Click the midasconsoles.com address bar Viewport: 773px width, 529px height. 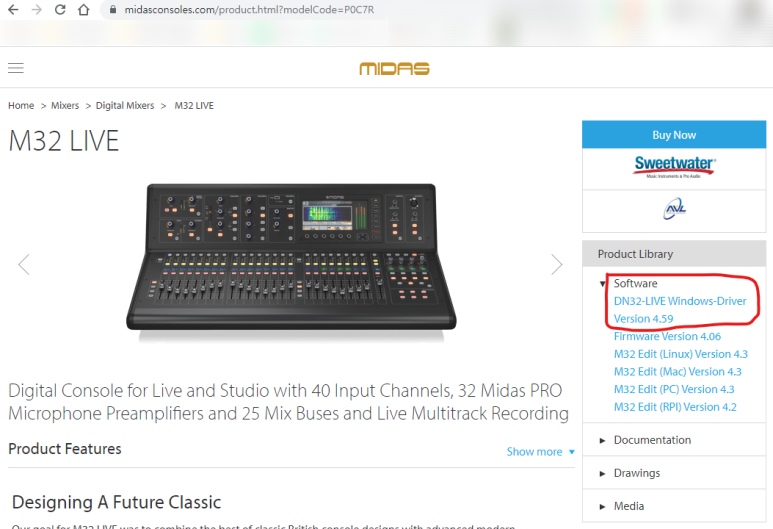[249, 9]
